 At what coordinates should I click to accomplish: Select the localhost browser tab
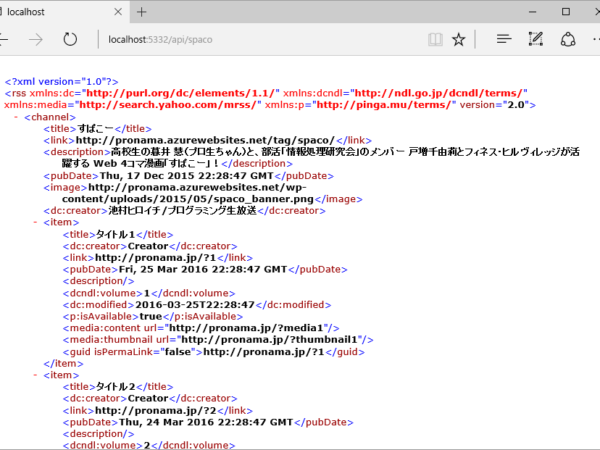(x=61, y=12)
